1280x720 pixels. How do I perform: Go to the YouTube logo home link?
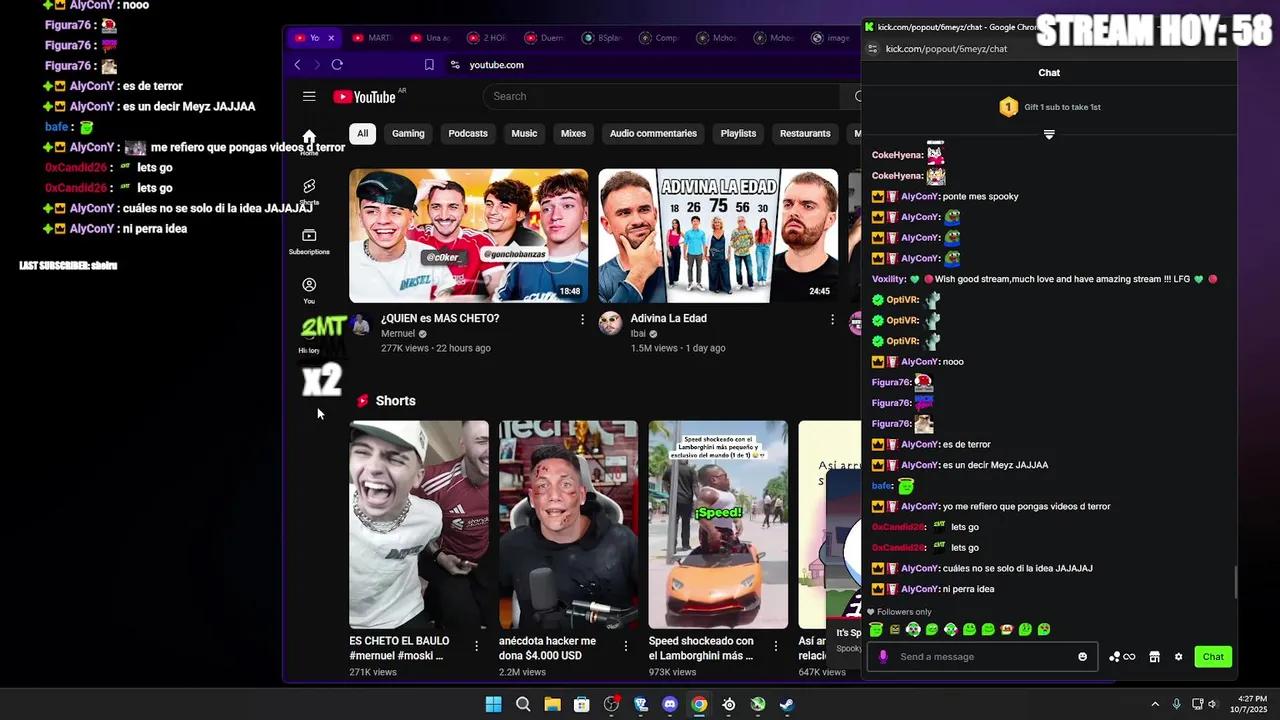(364, 97)
